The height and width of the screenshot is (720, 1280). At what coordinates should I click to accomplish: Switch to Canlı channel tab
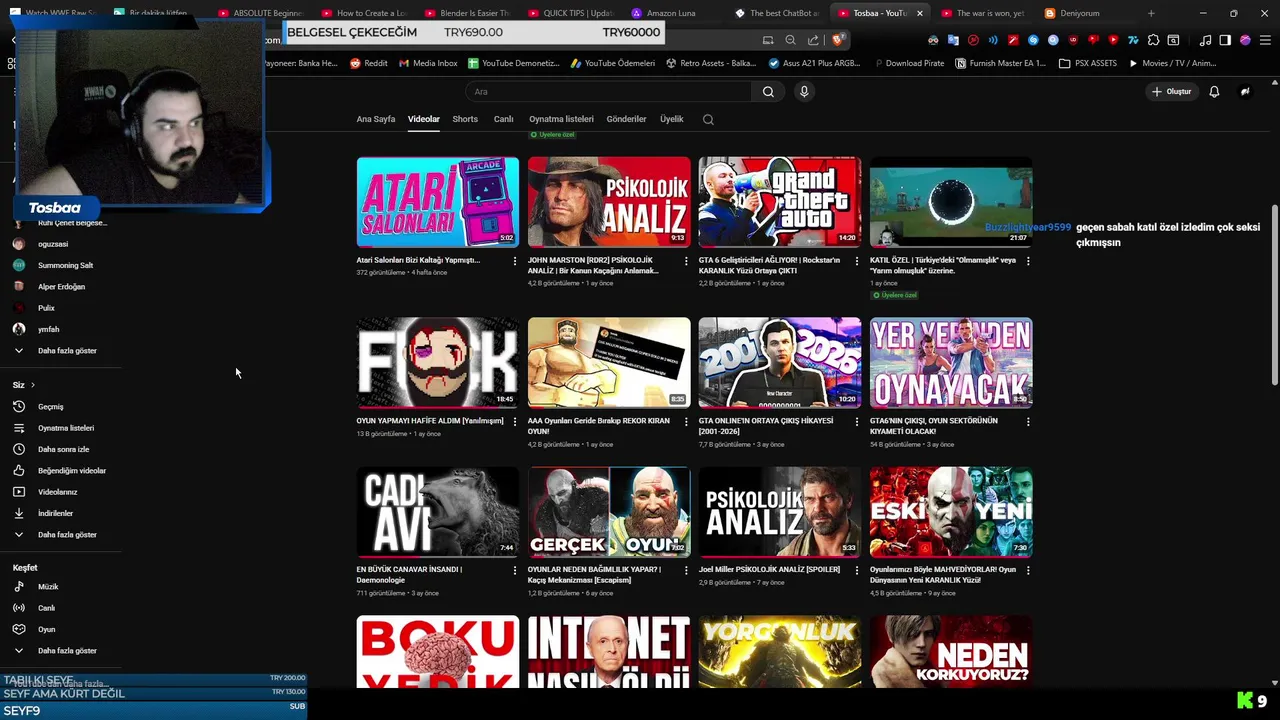pos(503,119)
